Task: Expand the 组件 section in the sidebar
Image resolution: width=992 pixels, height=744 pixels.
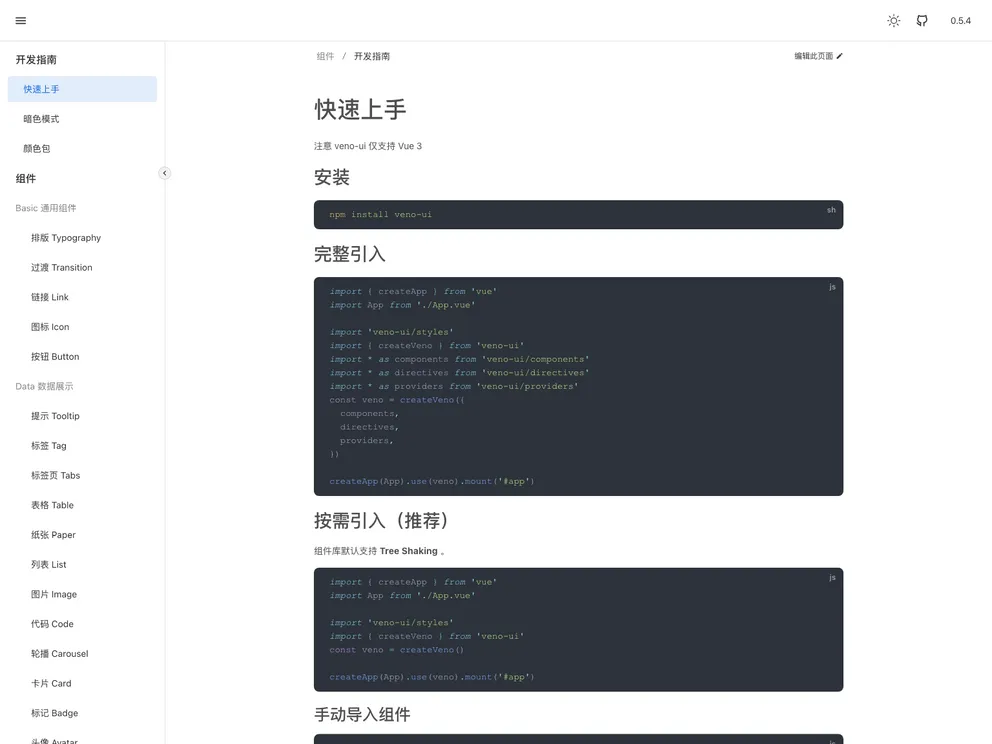Action: pos(26,178)
